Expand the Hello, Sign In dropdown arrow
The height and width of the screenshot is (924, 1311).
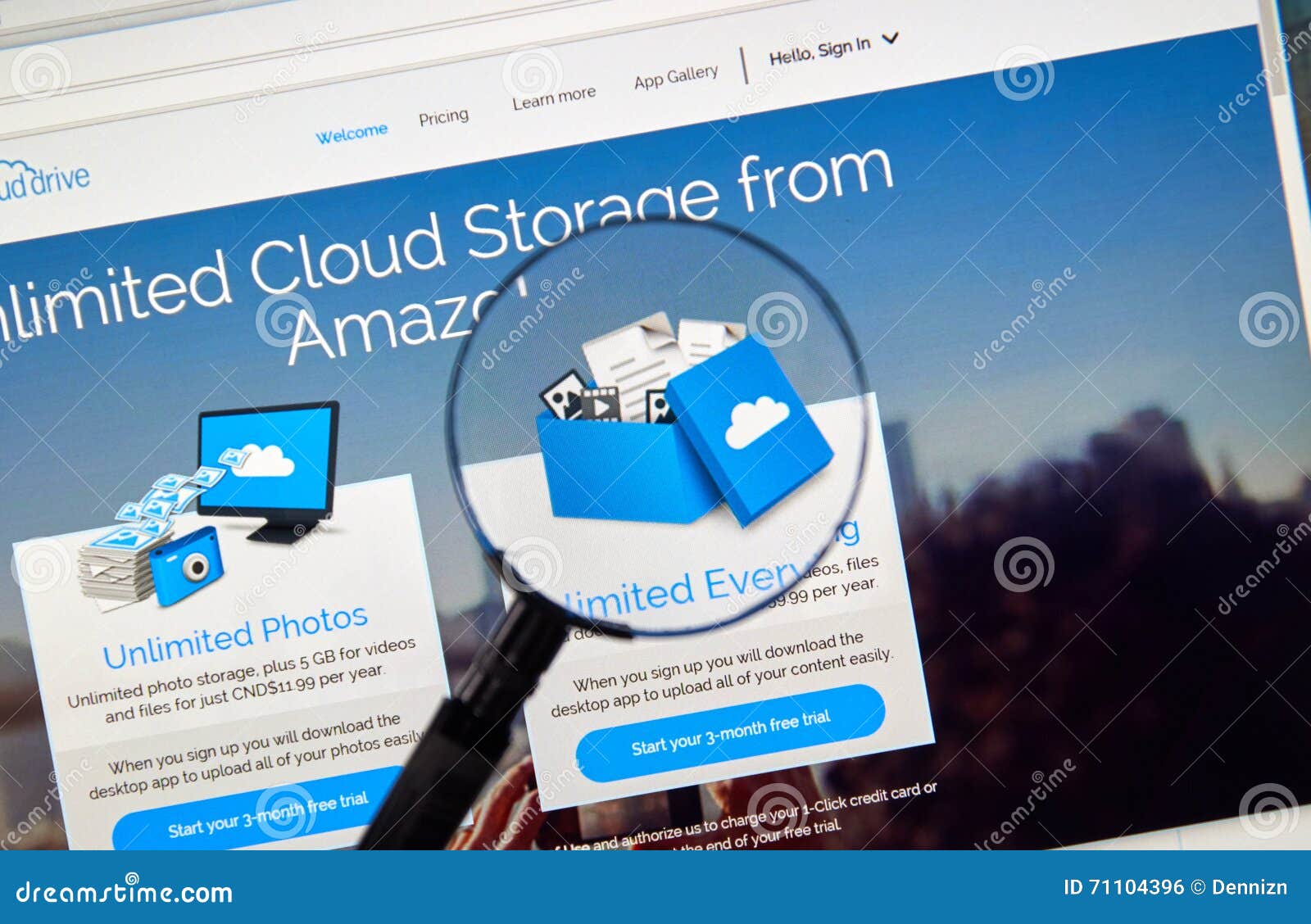891,38
